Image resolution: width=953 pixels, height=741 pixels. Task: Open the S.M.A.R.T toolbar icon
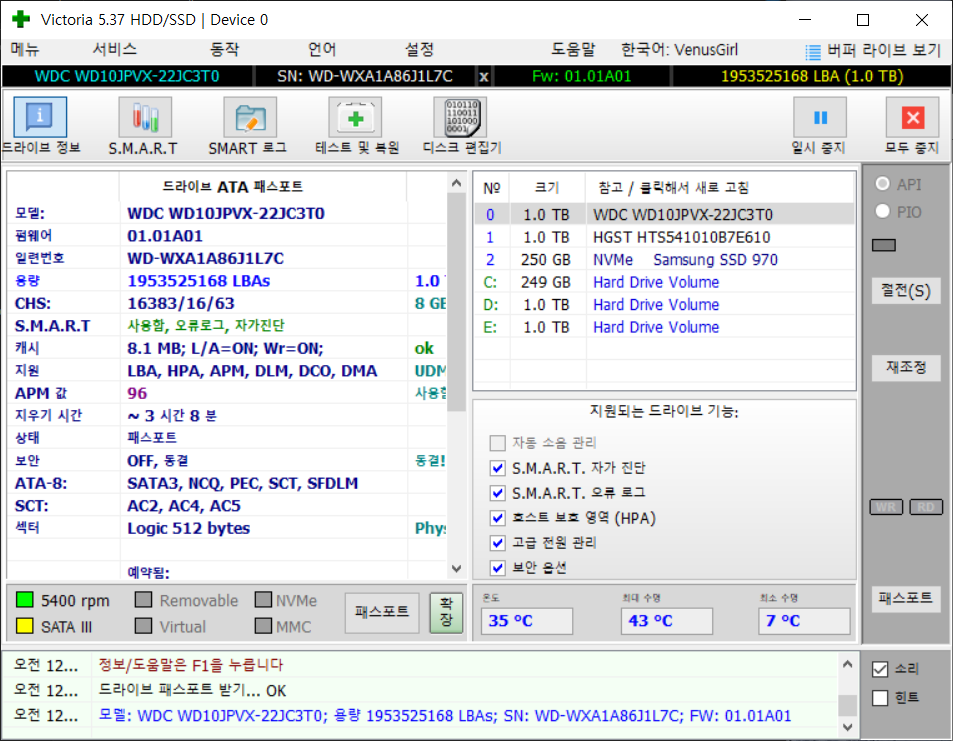[x=145, y=117]
